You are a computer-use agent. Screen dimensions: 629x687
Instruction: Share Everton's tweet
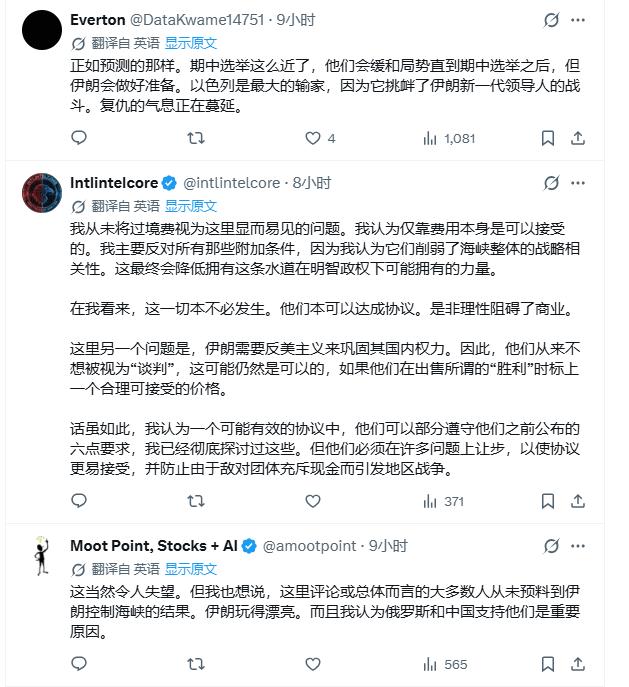(x=578, y=138)
